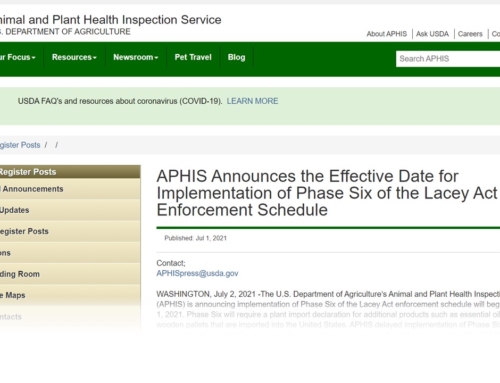The image size is (500, 383).
Task: Open the Our Focus dropdown menu
Action: tap(17, 57)
